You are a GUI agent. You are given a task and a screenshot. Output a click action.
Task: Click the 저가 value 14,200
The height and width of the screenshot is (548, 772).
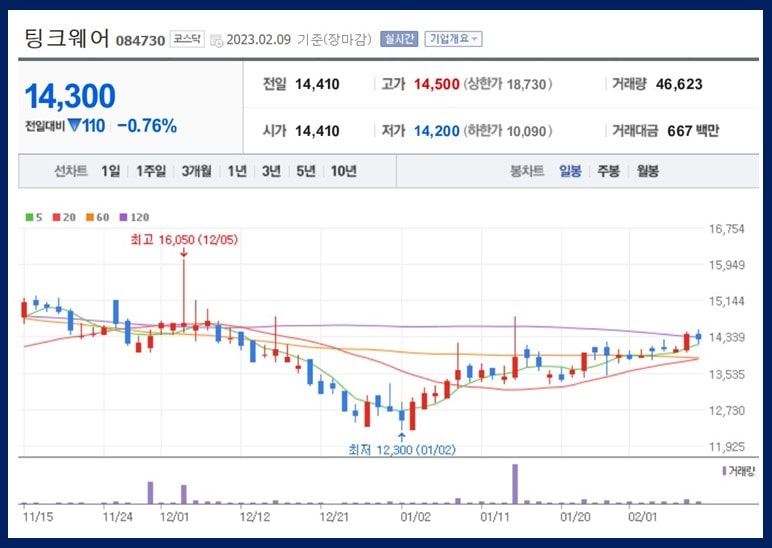click(436, 131)
